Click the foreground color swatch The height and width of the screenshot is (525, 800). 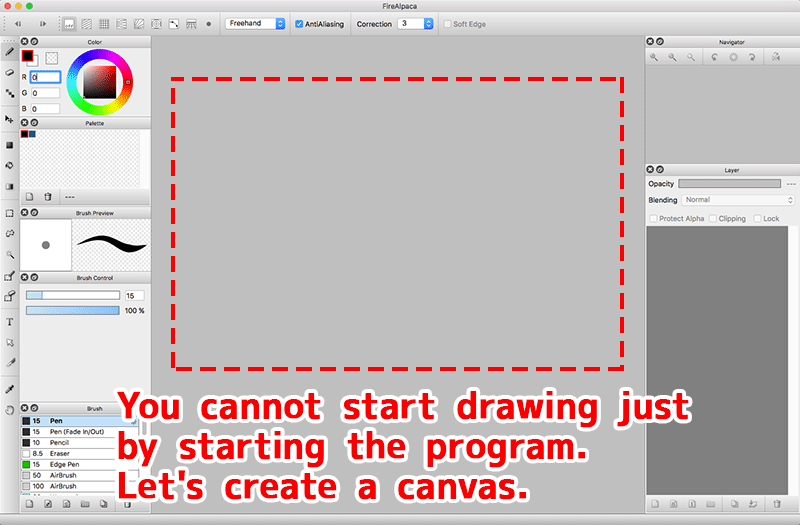[27, 56]
